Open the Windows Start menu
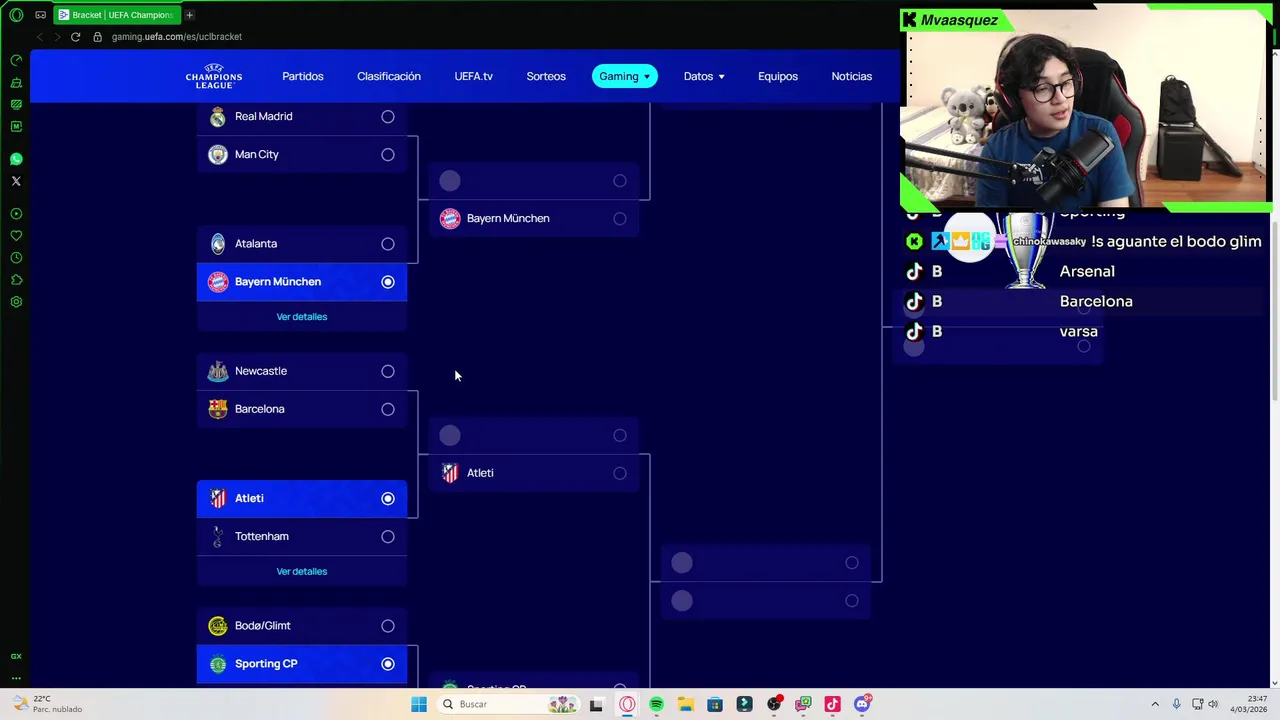This screenshot has width=1280, height=720. [x=419, y=704]
